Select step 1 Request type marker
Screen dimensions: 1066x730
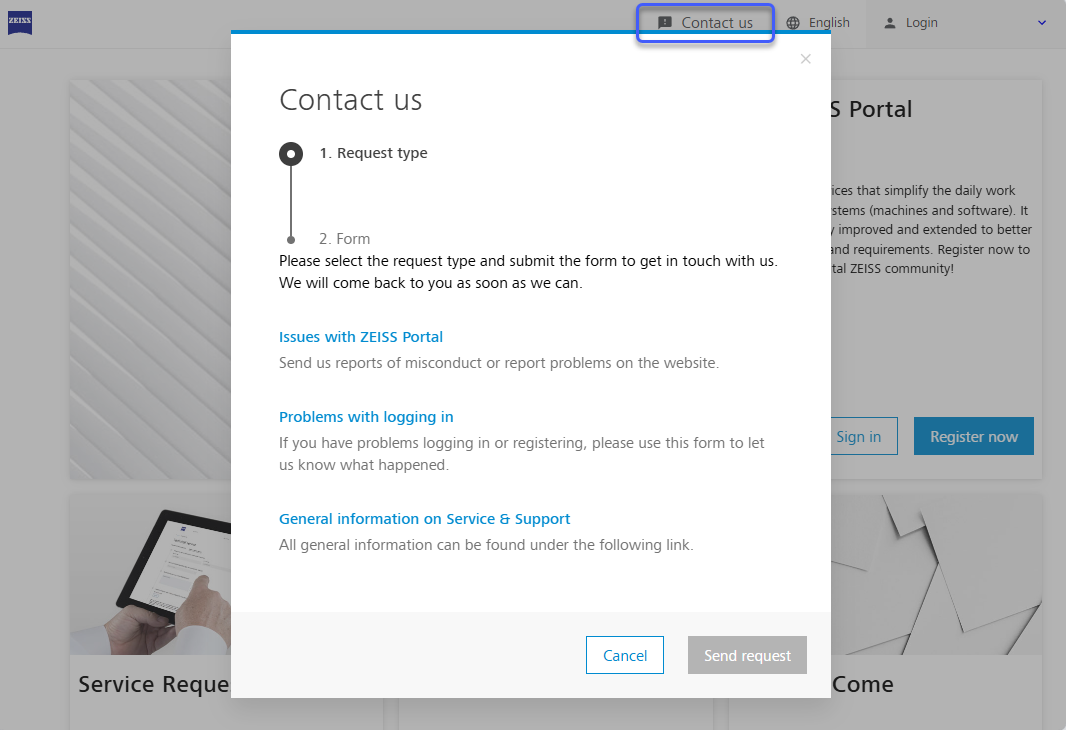click(291, 154)
